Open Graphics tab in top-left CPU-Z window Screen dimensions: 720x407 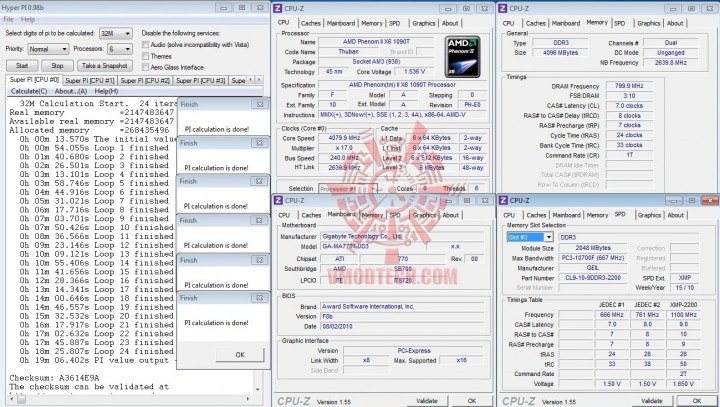423,23
